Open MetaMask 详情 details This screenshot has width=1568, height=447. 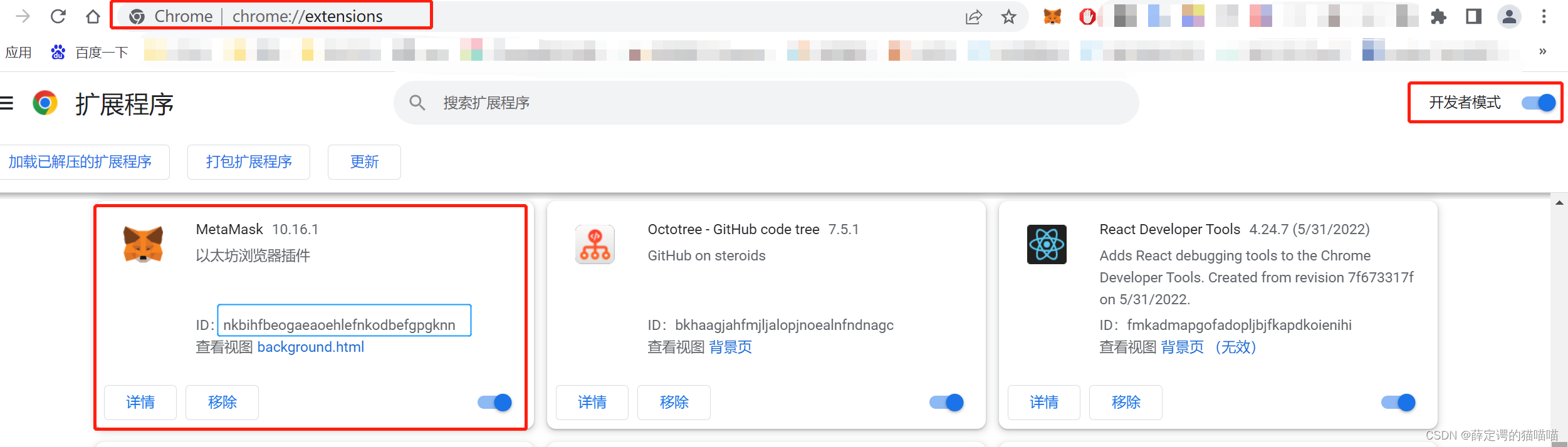(140, 402)
